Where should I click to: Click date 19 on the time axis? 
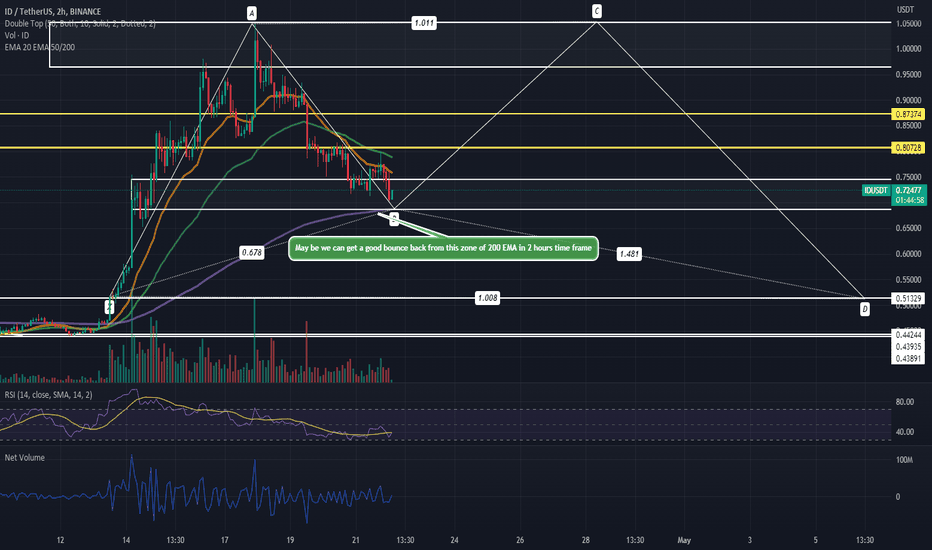coord(290,540)
